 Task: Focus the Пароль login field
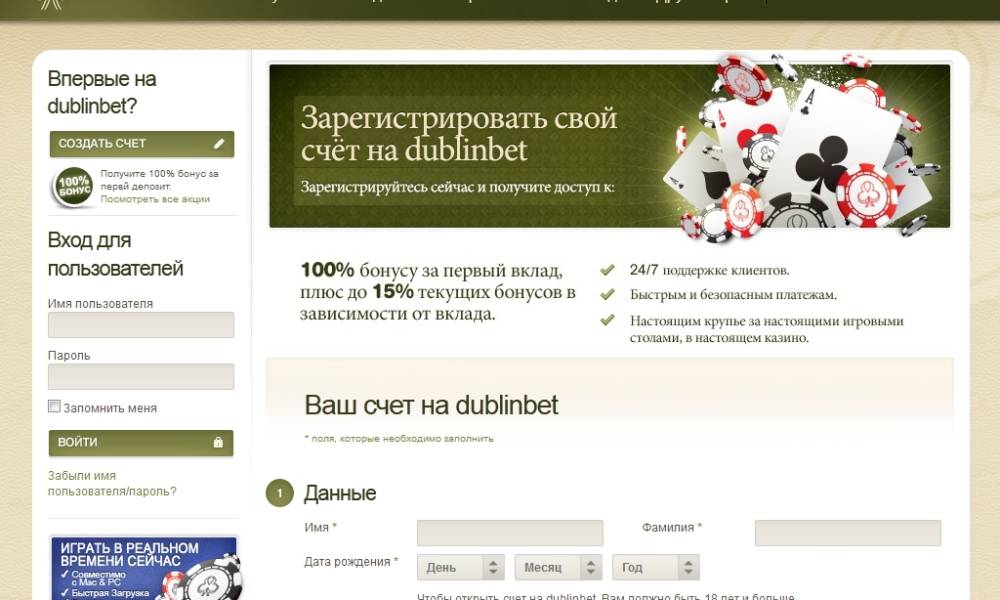click(x=141, y=376)
